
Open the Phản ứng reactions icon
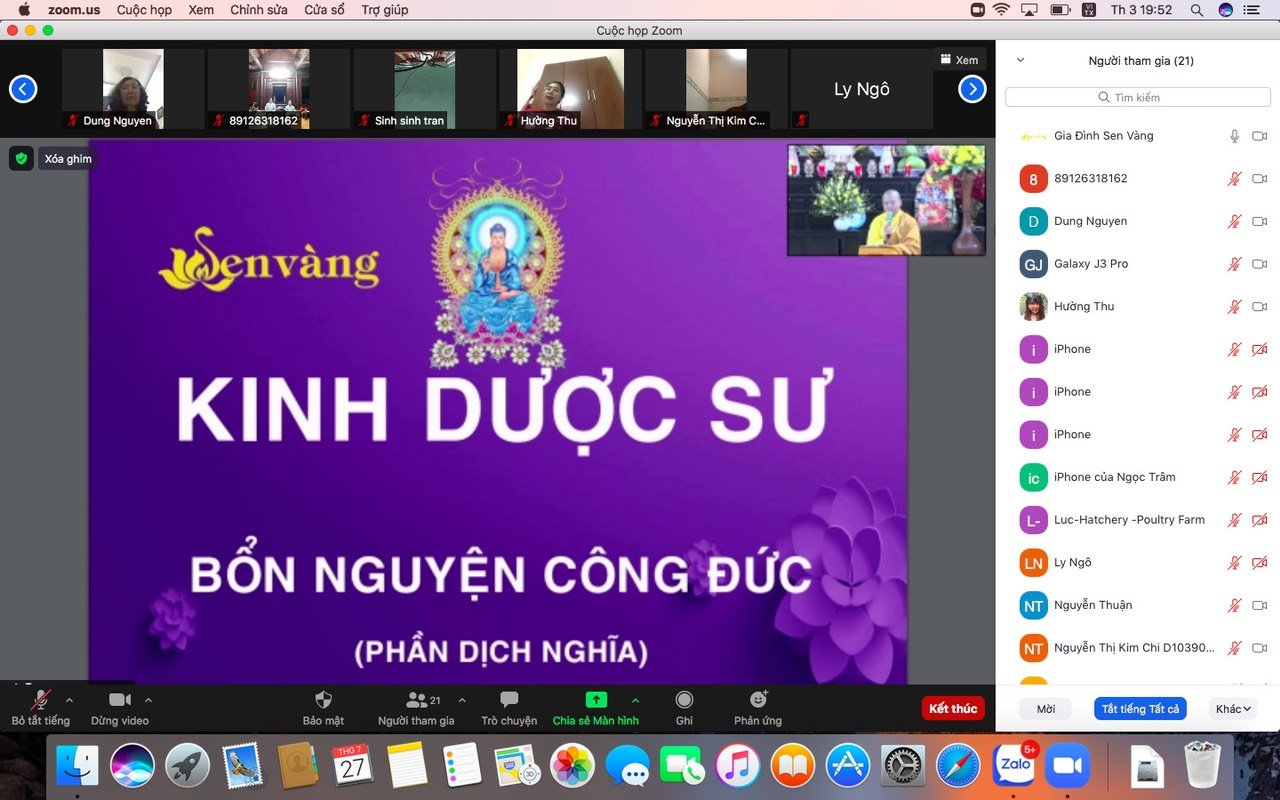pyautogui.click(x=758, y=700)
